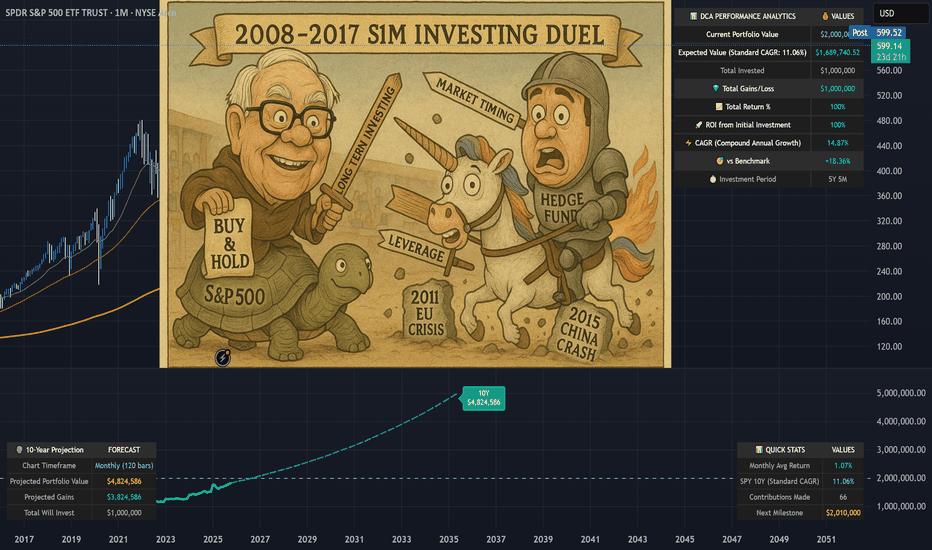Image resolution: width=932 pixels, height=550 pixels.
Task: Click the icon beside vs Benchmark
Action: 720,161
